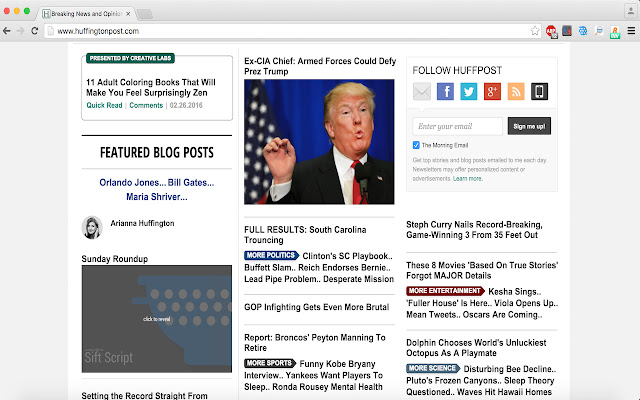Open Dolphin Chooses World's Unluckiest Octopus headline
The height and width of the screenshot is (400, 640).
point(476,348)
